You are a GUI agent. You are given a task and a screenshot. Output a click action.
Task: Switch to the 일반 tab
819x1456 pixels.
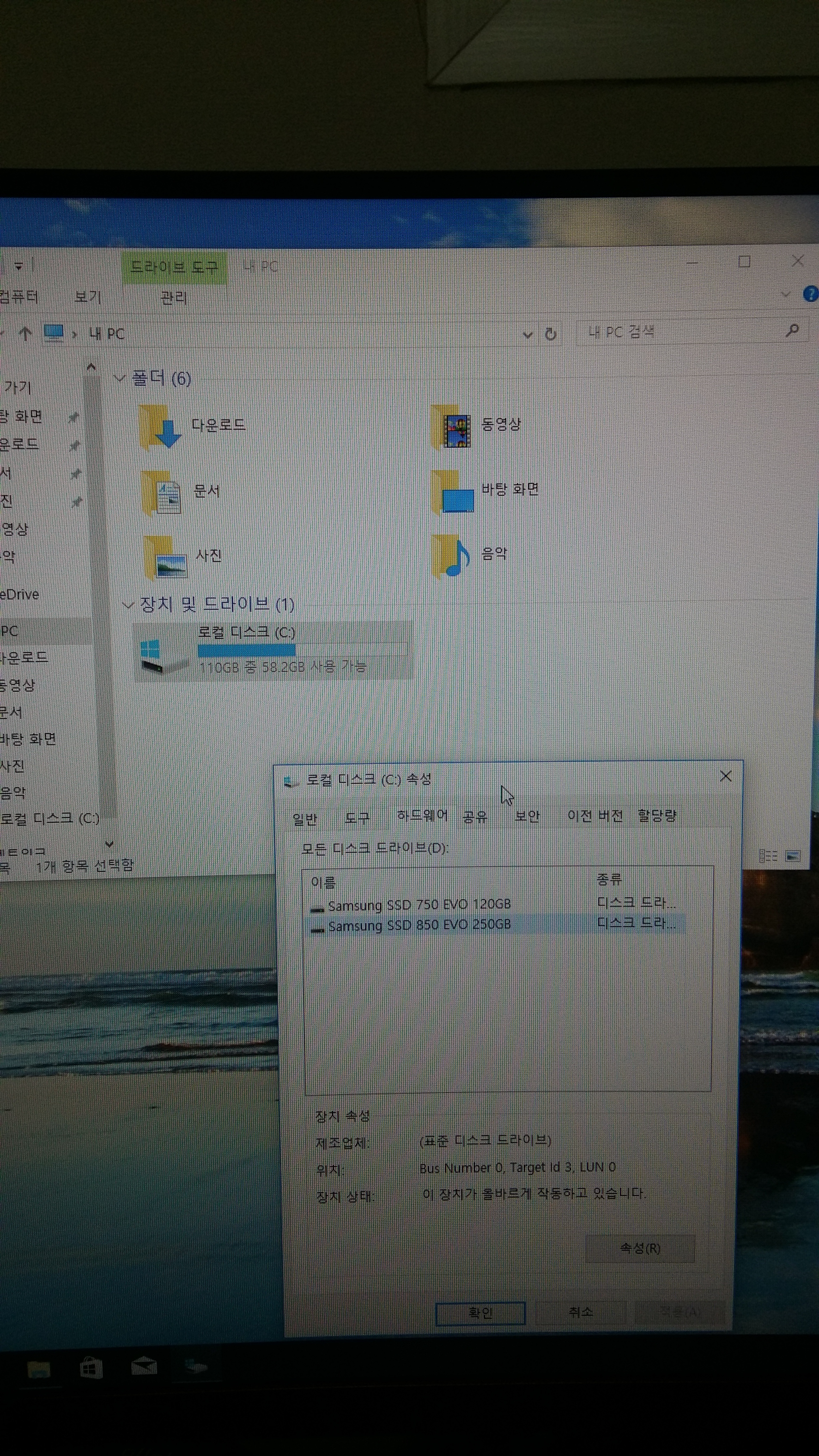click(305, 819)
